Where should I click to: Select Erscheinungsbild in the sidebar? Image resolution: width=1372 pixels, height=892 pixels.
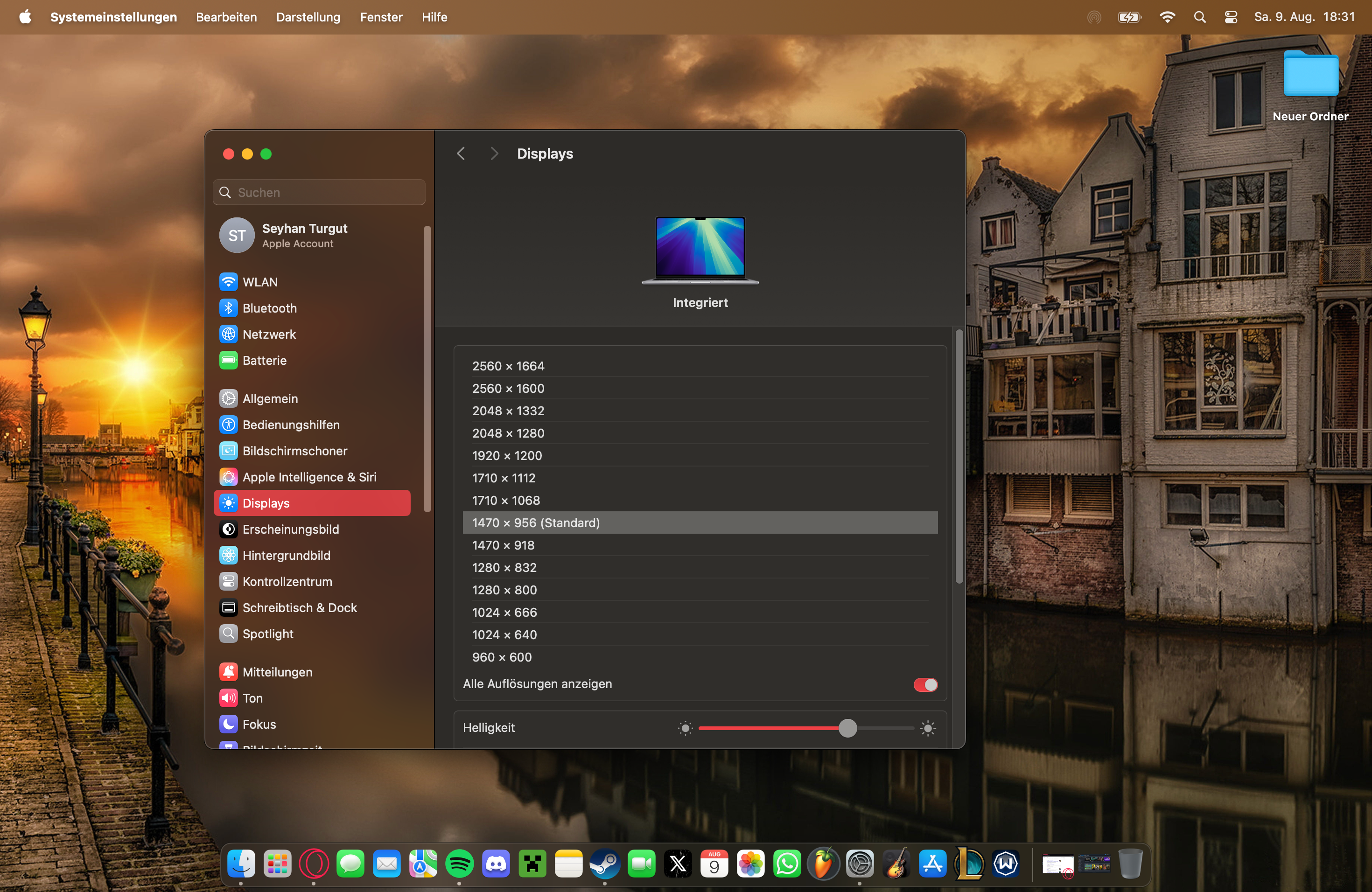(x=312, y=529)
